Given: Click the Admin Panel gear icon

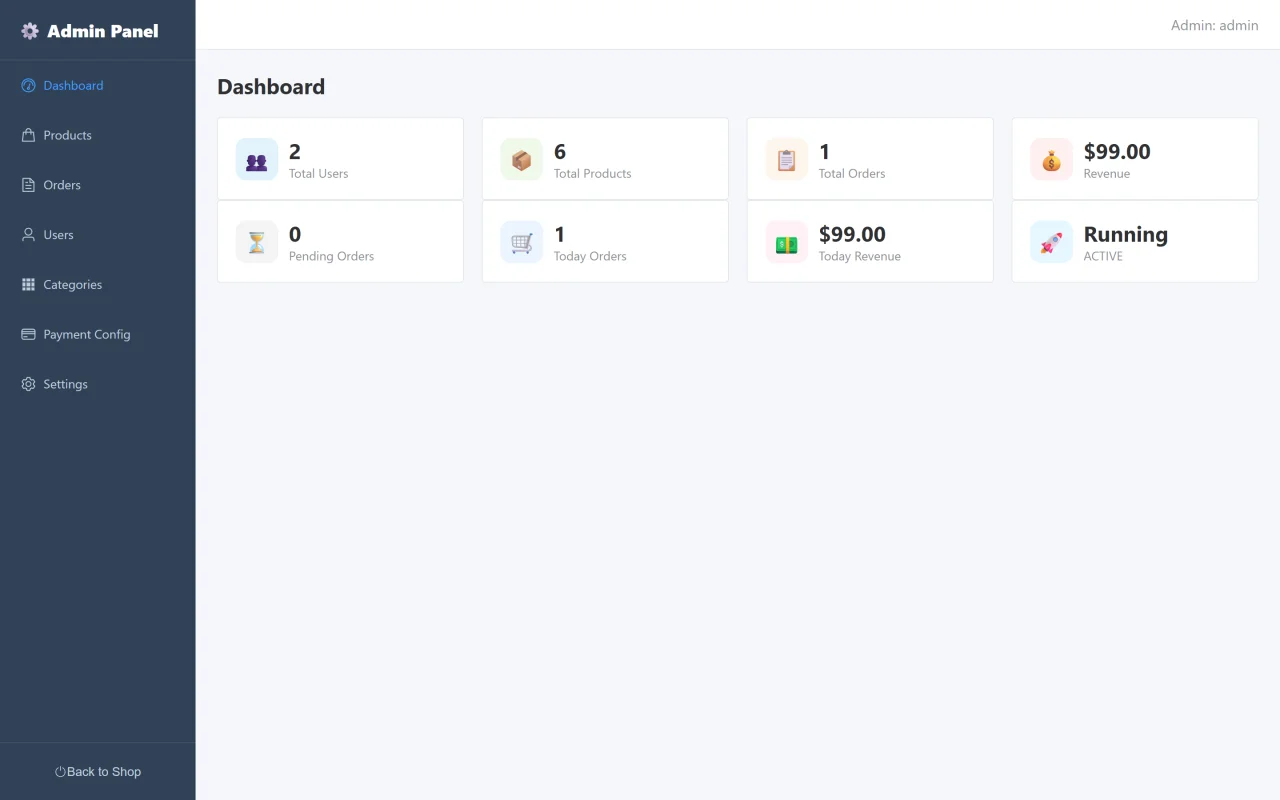Looking at the screenshot, I should (x=30, y=31).
